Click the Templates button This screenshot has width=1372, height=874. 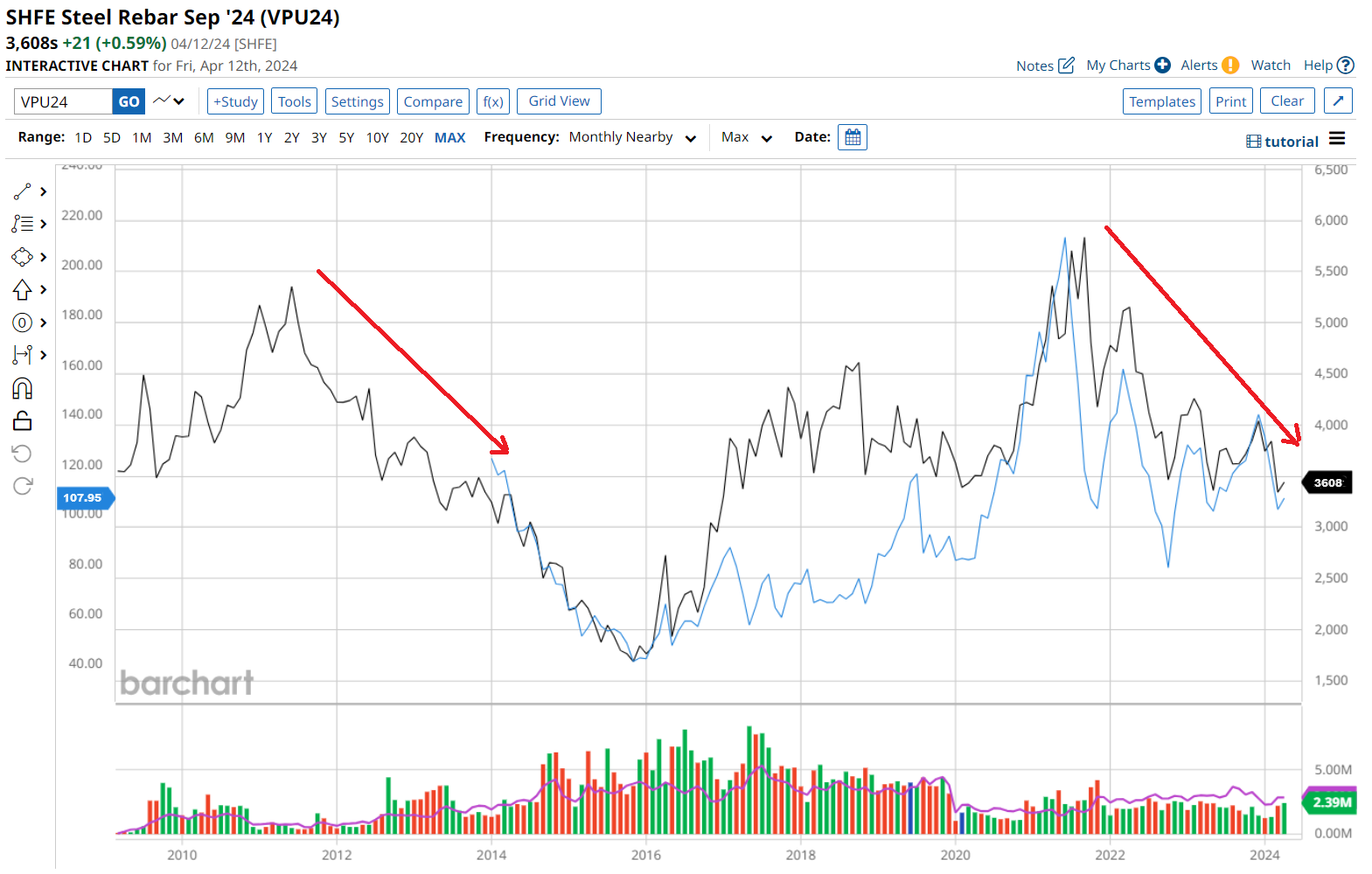point(1161,101)
